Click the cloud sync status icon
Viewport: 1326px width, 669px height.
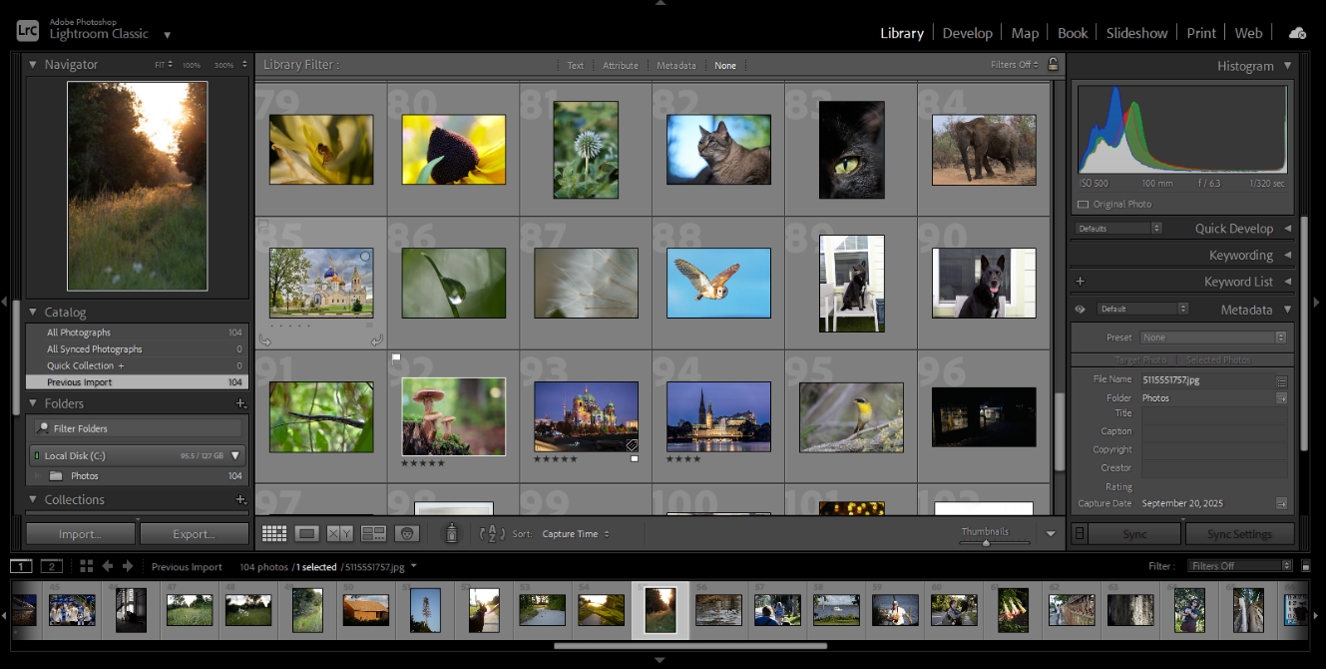click(x=1297, y=33)
